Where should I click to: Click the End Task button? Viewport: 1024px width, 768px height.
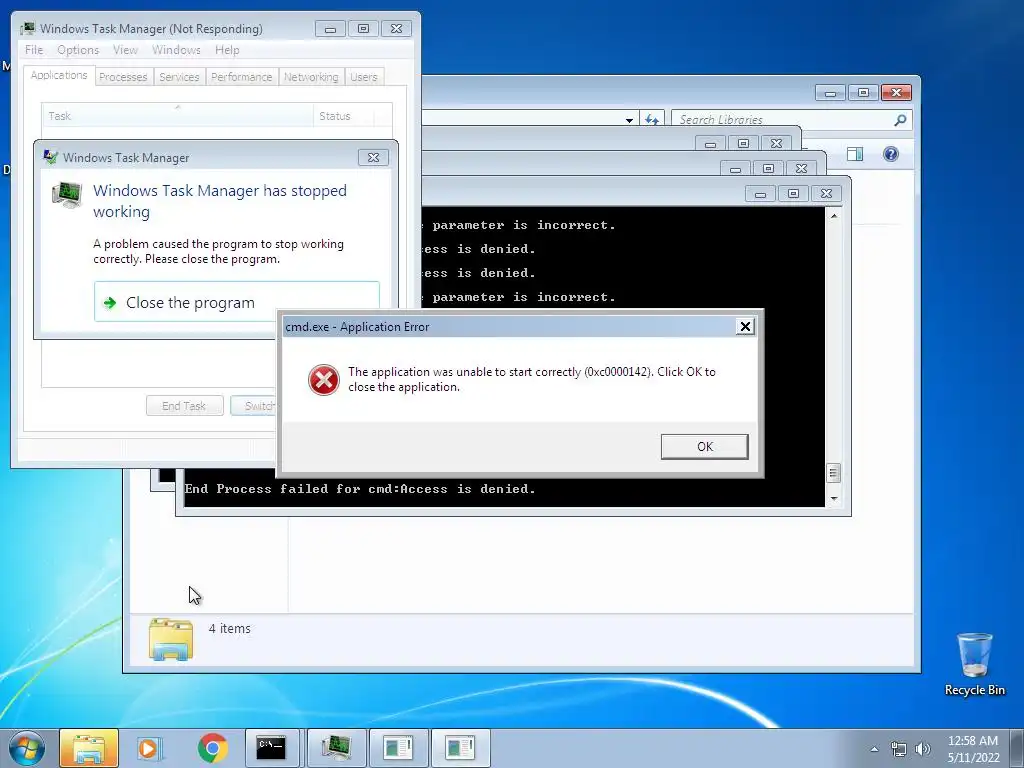(x=184, y=406)
